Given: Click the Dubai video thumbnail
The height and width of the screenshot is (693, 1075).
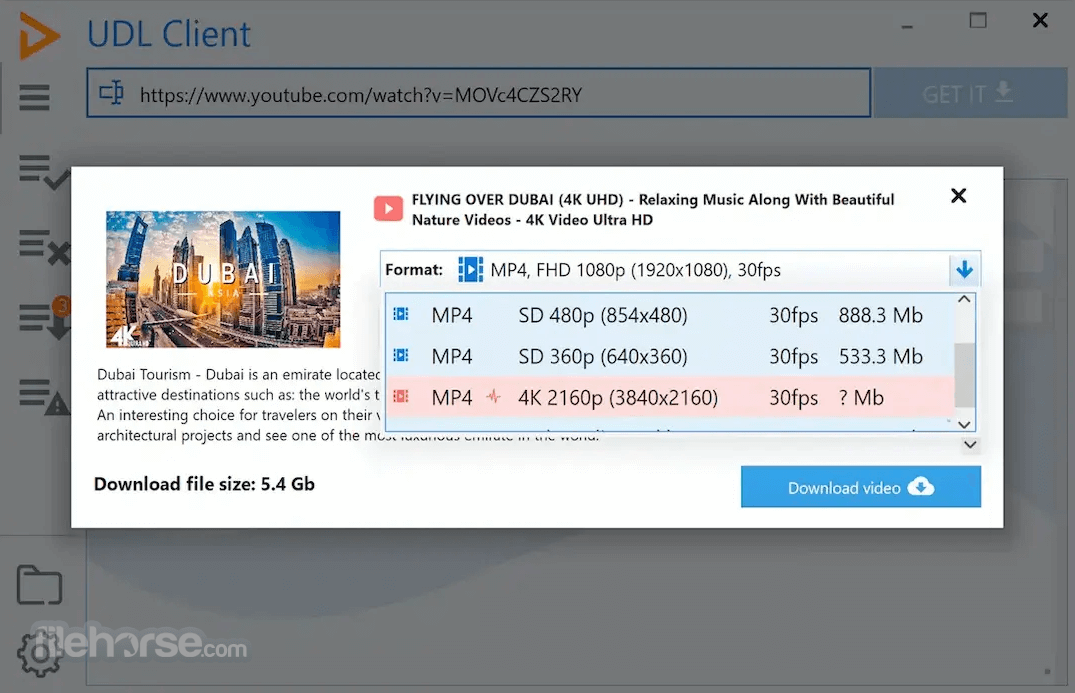Looking at the screenshot, I should 223,279.
